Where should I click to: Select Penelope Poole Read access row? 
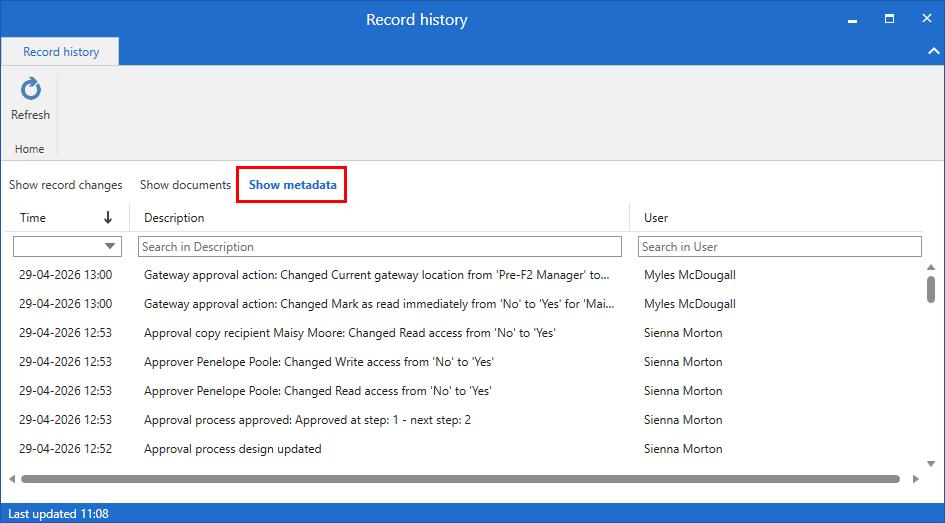point(464,390)
